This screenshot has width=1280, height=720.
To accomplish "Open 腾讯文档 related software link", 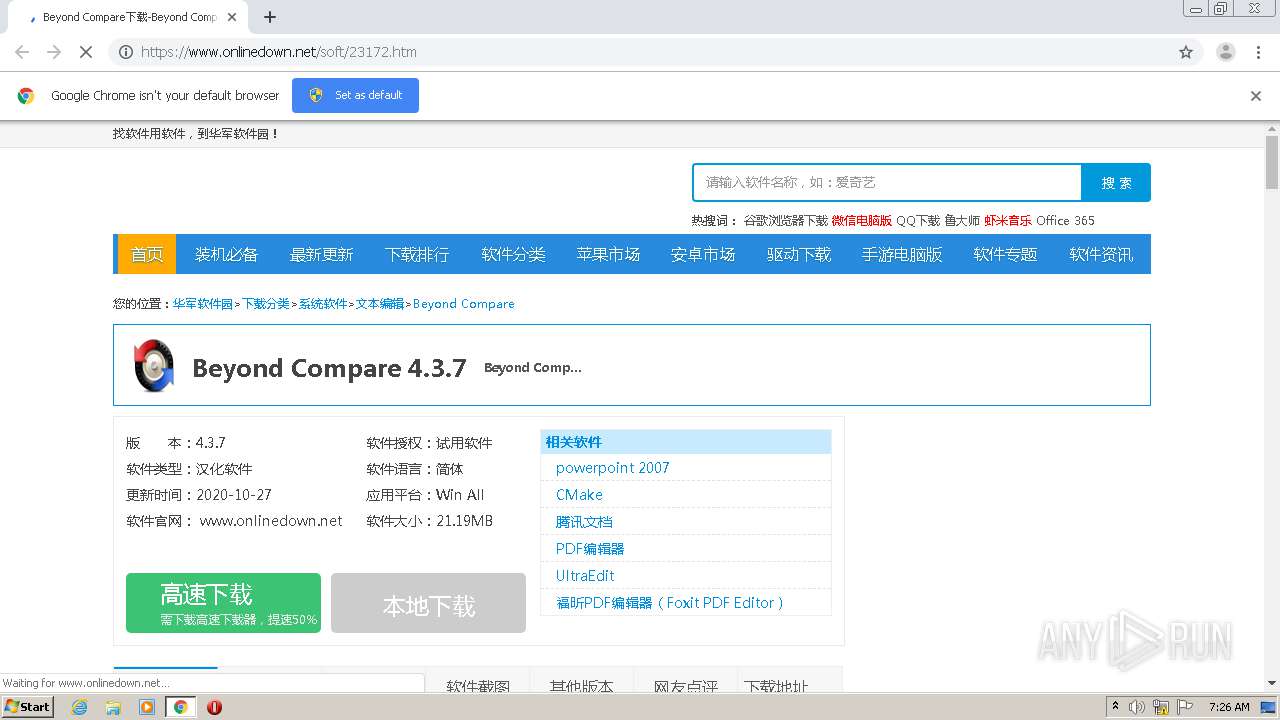I will [x=584, y=522].
